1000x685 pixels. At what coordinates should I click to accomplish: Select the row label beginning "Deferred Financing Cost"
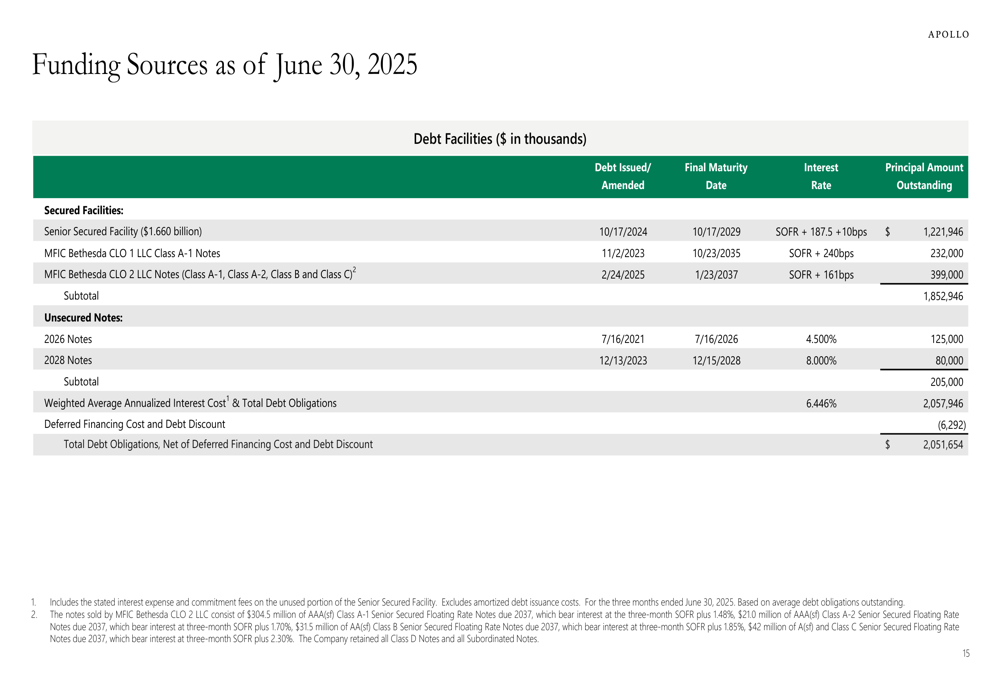pos(135,424)
